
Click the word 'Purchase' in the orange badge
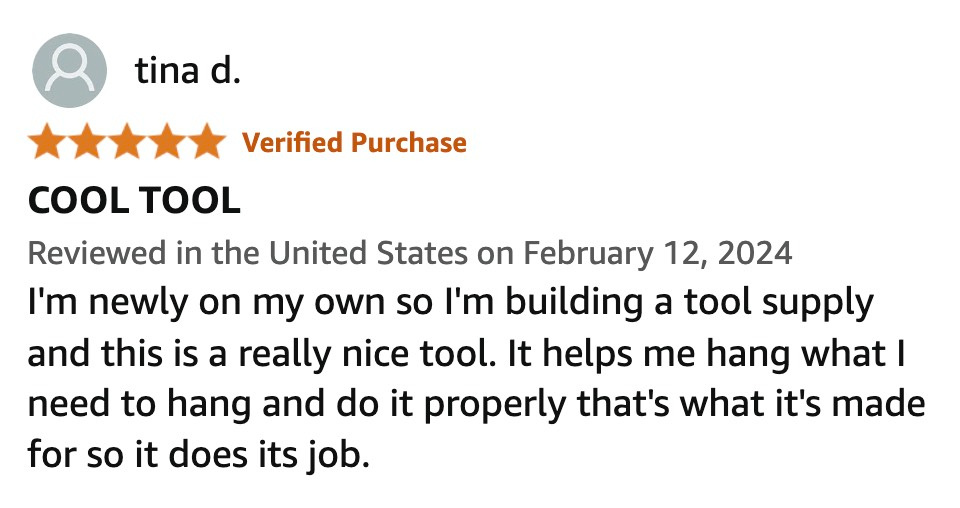409,143
